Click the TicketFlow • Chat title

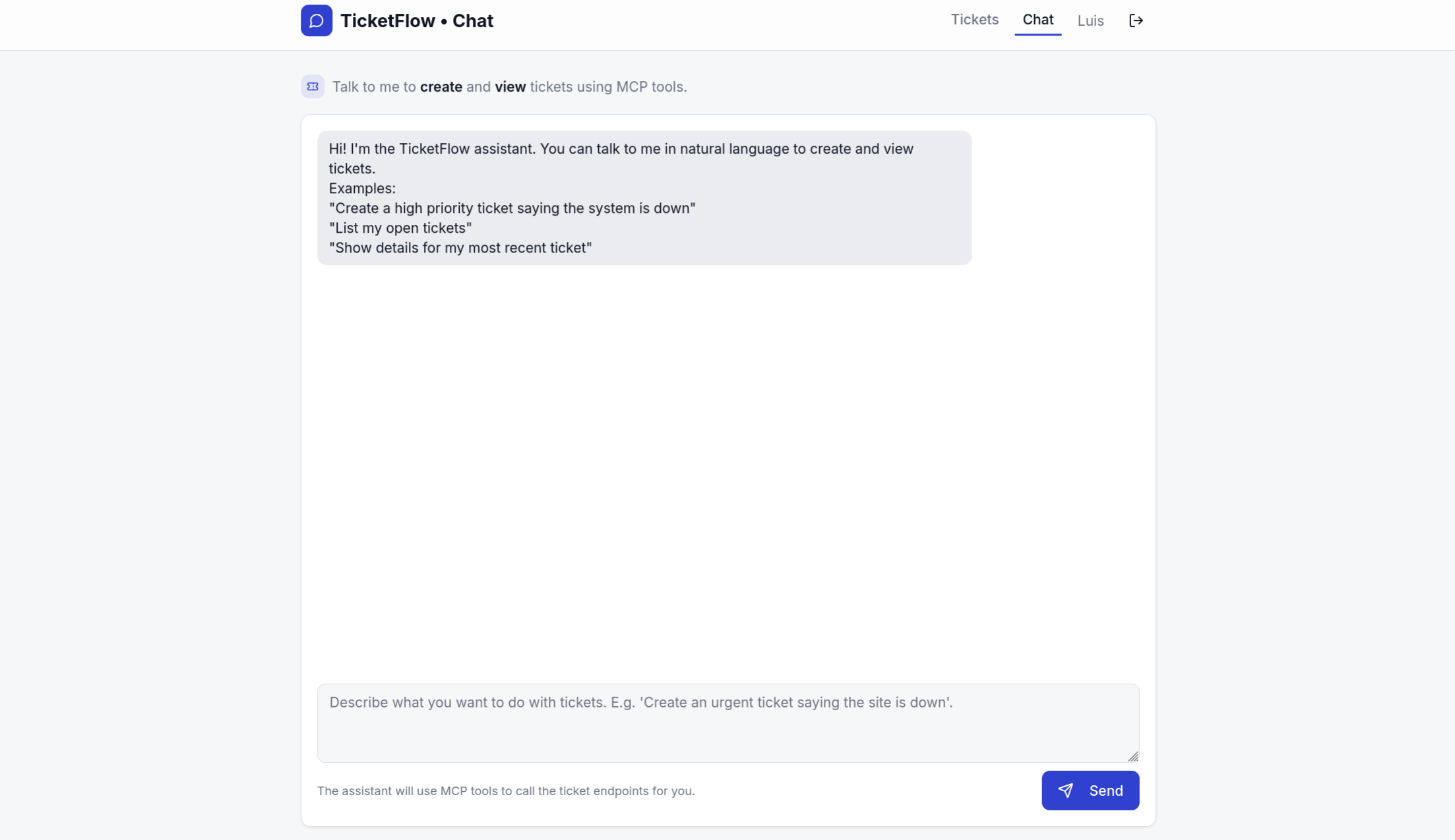pos(417,21)
